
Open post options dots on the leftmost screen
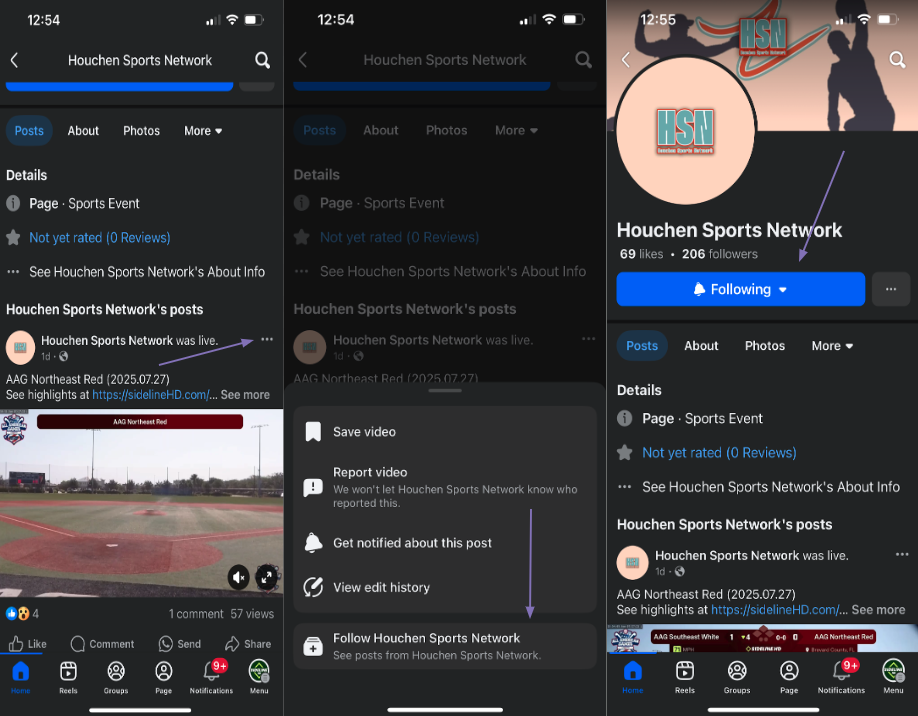pyautogui.click(x=266, y=340)
